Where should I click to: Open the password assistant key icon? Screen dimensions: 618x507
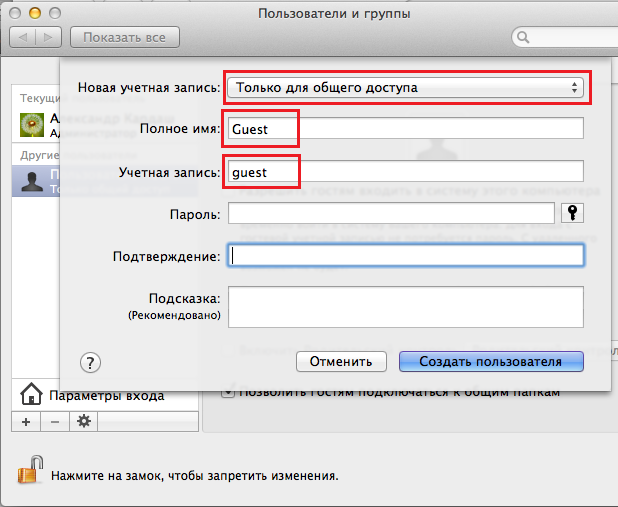point(572,213)
